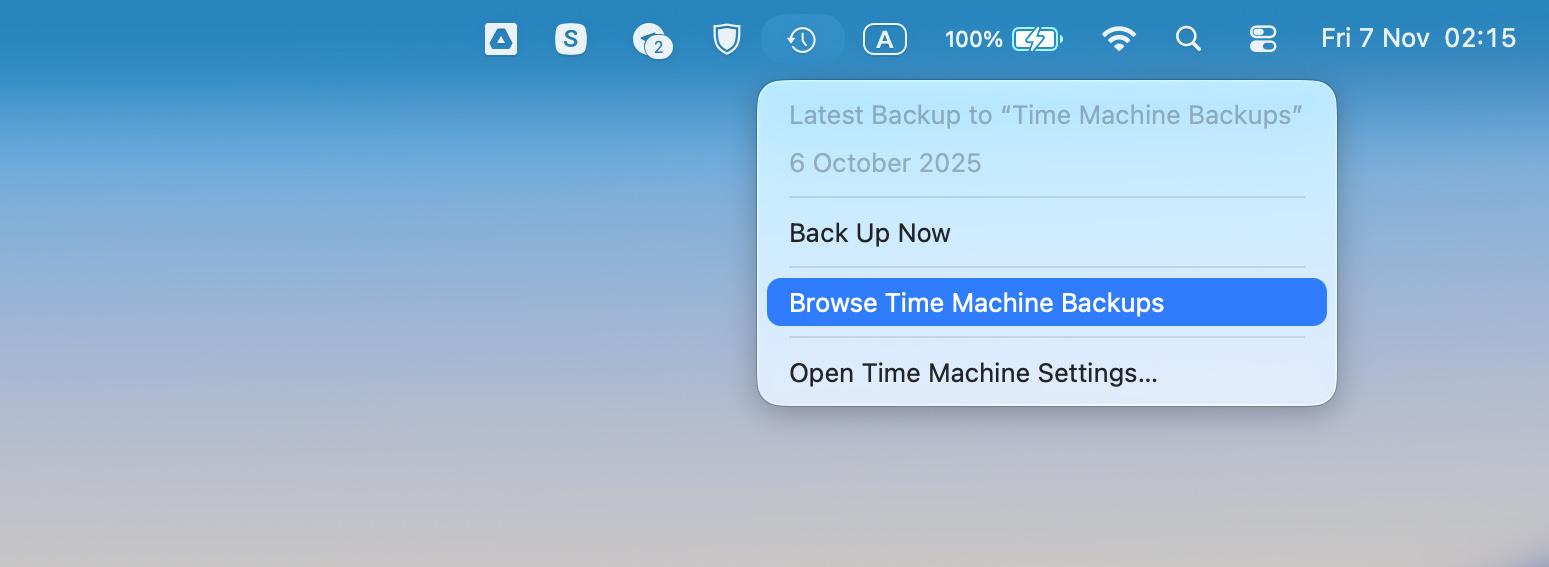Open Control Center icon

pyautogui.click(x=1263, y=39)
